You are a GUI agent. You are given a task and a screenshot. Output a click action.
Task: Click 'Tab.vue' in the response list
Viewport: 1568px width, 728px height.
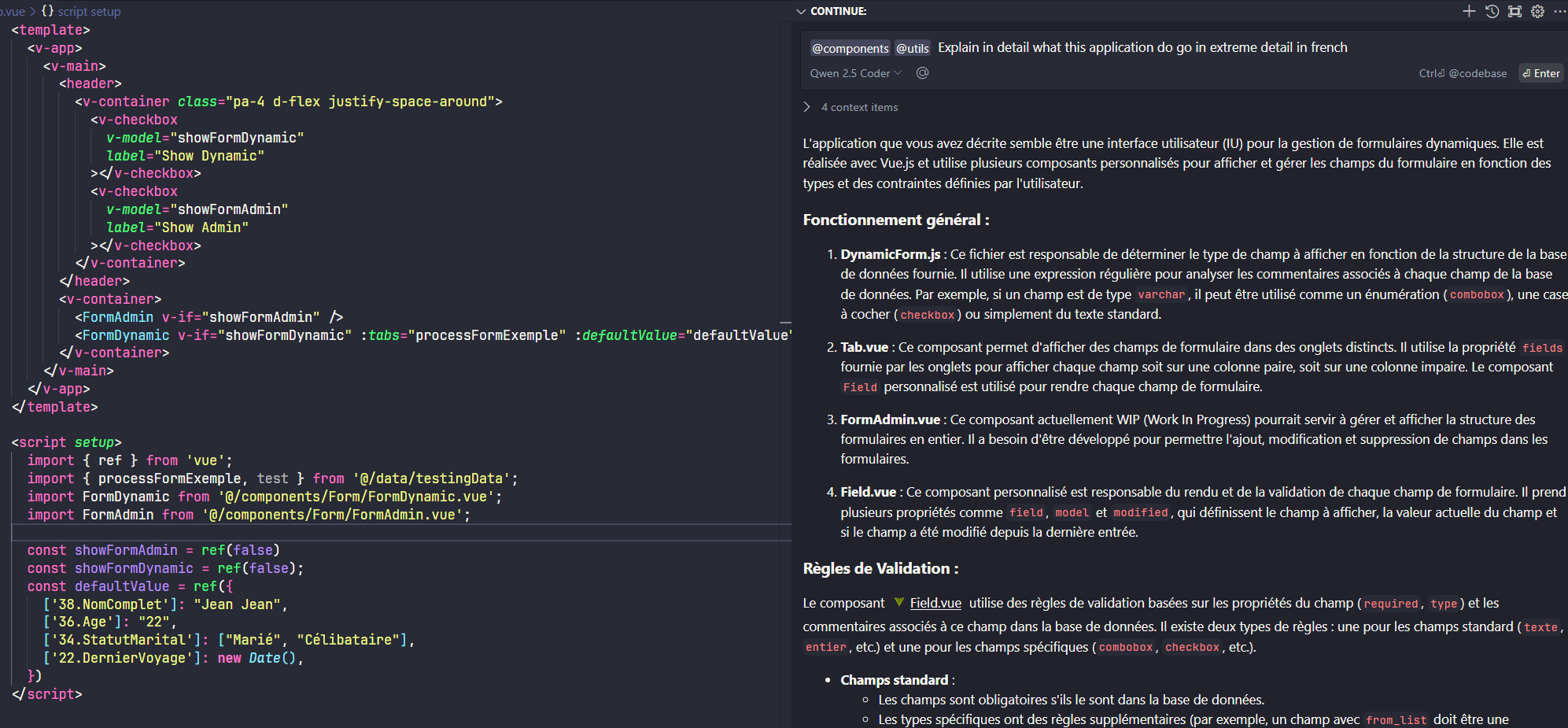864,347
